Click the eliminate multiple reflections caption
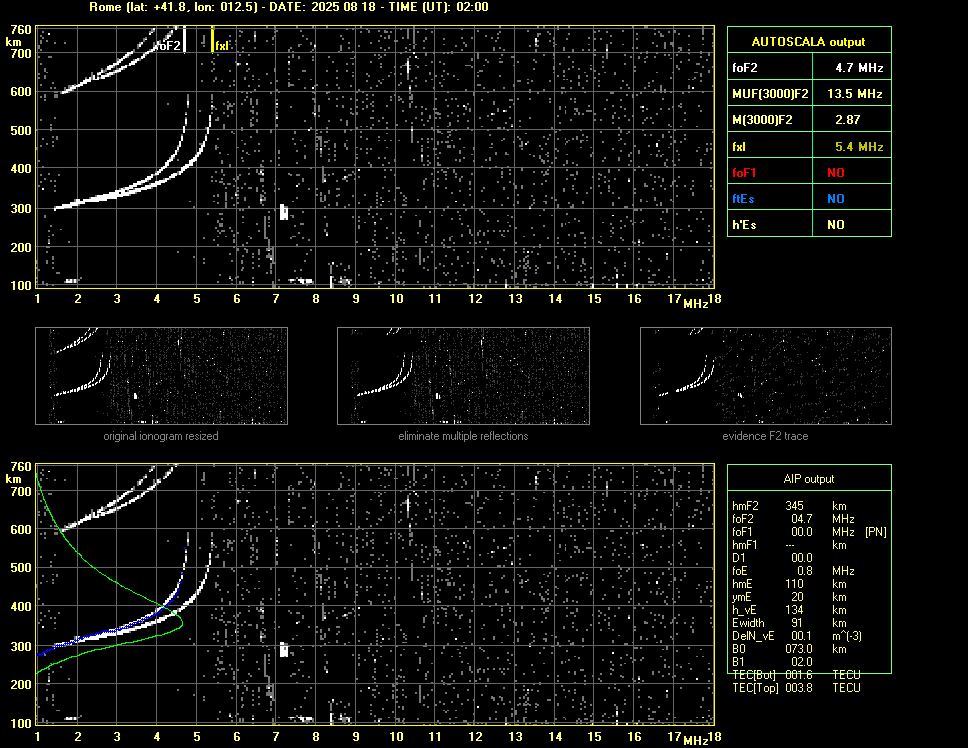968x748 pixels. tap(463, 436)
